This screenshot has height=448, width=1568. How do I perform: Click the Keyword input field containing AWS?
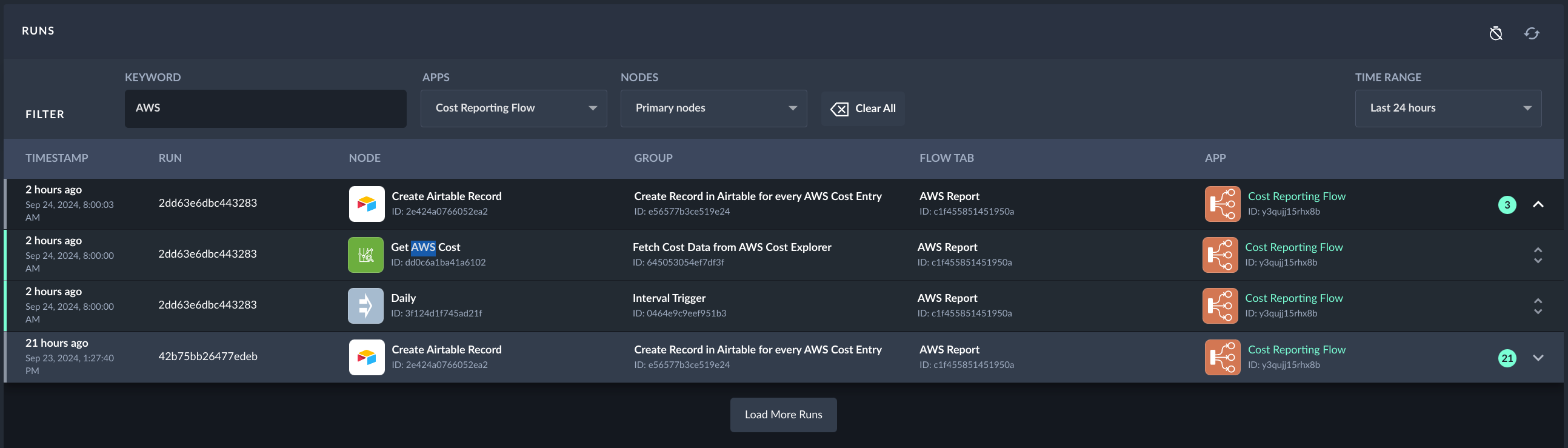265,109
